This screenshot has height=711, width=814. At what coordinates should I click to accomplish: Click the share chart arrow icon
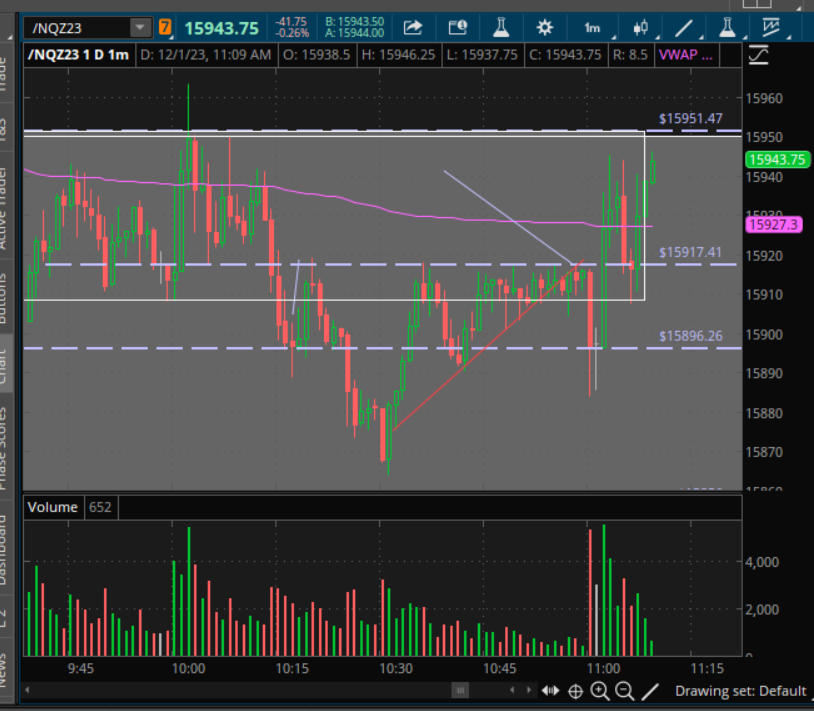click(x=413, y=27)
